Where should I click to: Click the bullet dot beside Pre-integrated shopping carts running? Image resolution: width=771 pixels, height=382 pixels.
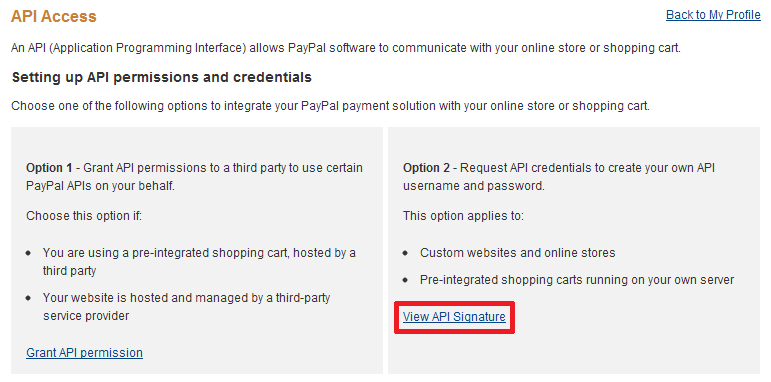click(405, 280)
